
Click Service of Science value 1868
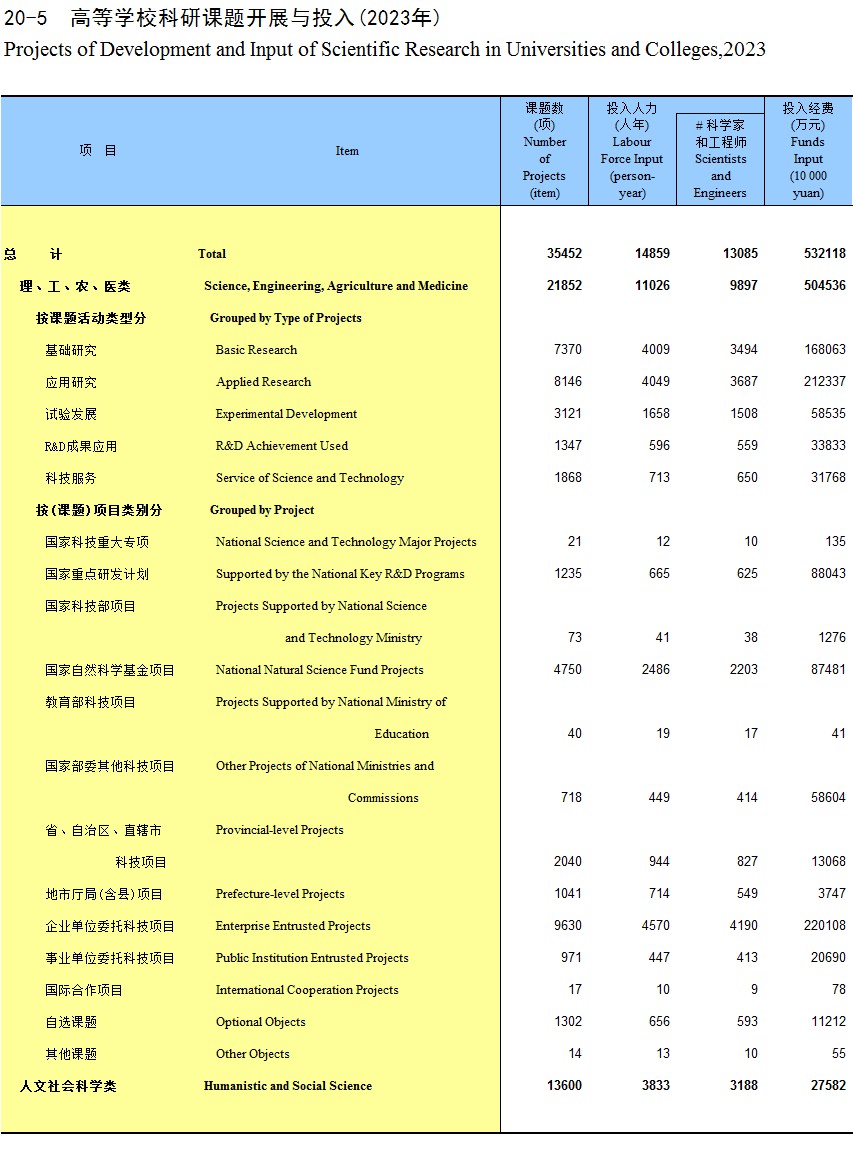click(567, 477)
